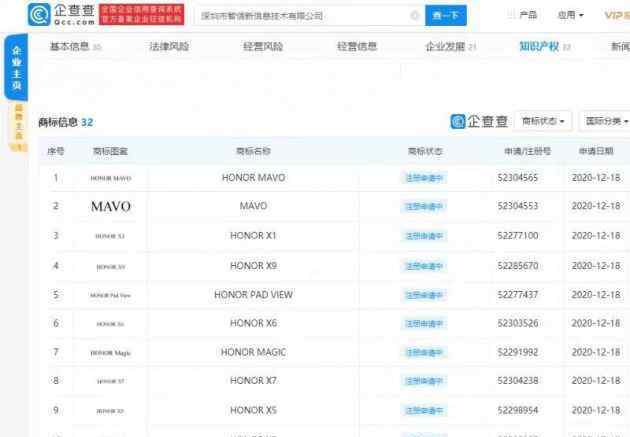Switch to the 基本信息 tab
630x437 pixels.
click(x=75, y=47)
